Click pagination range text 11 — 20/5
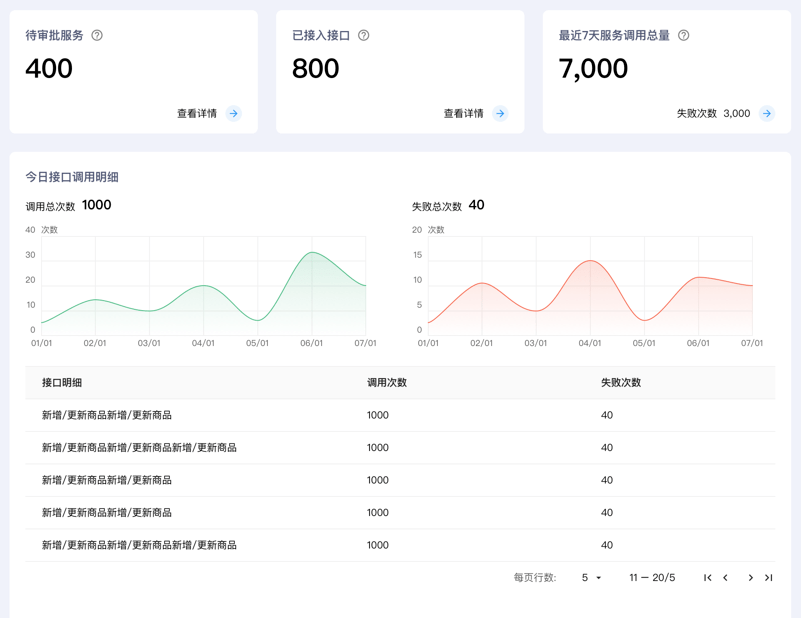The image size is (801, 618). pos(652,578)
